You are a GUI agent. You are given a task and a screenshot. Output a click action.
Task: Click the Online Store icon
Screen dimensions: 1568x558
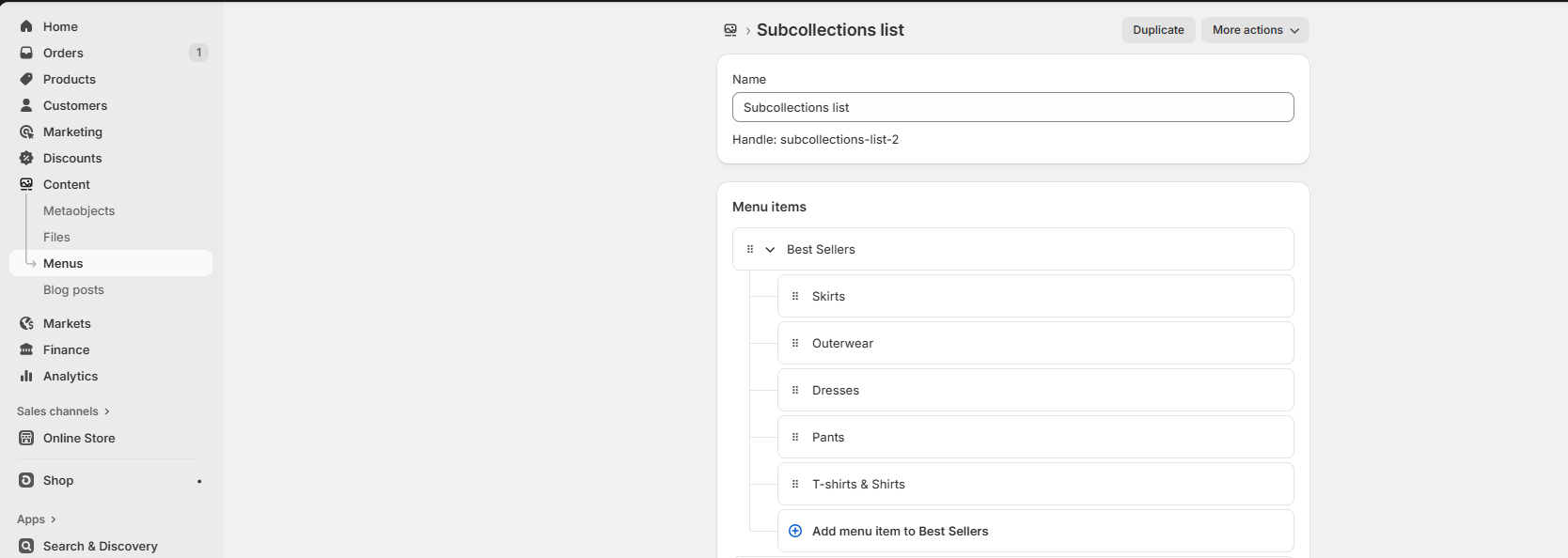click(x=26, y=438)
